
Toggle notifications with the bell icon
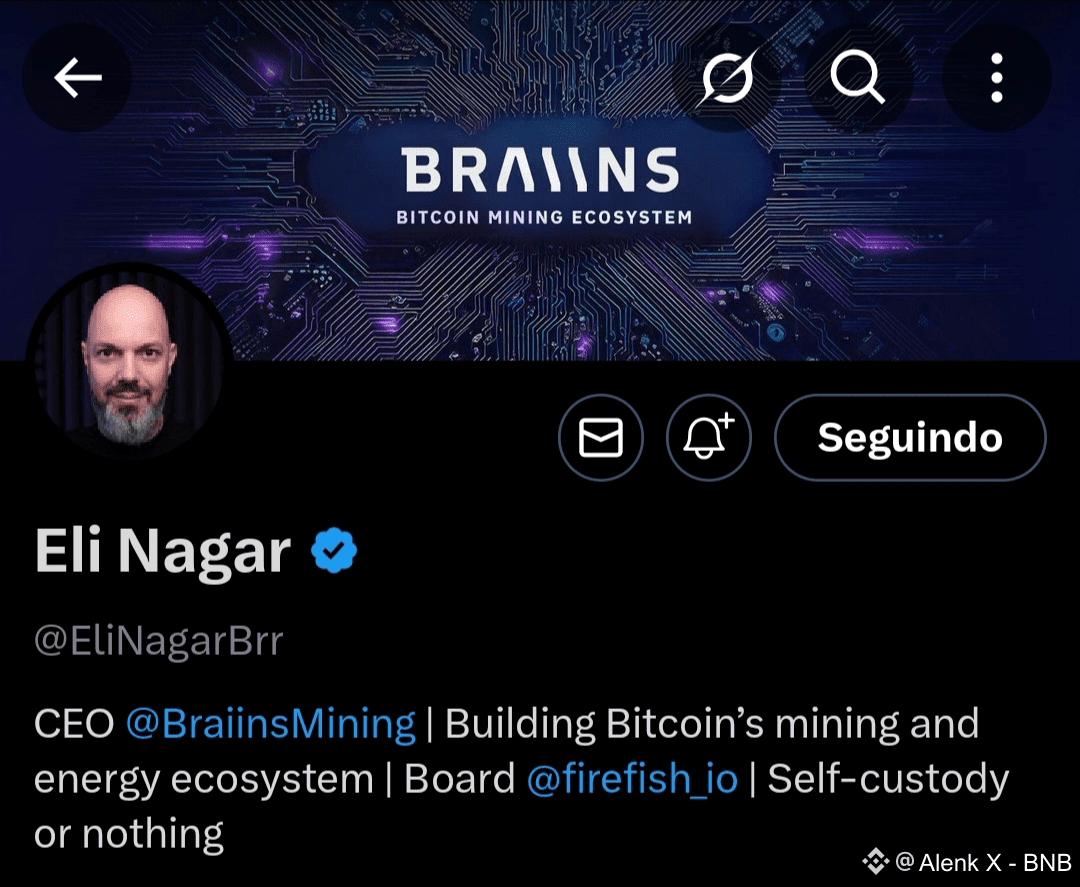(x=708, y=437)
